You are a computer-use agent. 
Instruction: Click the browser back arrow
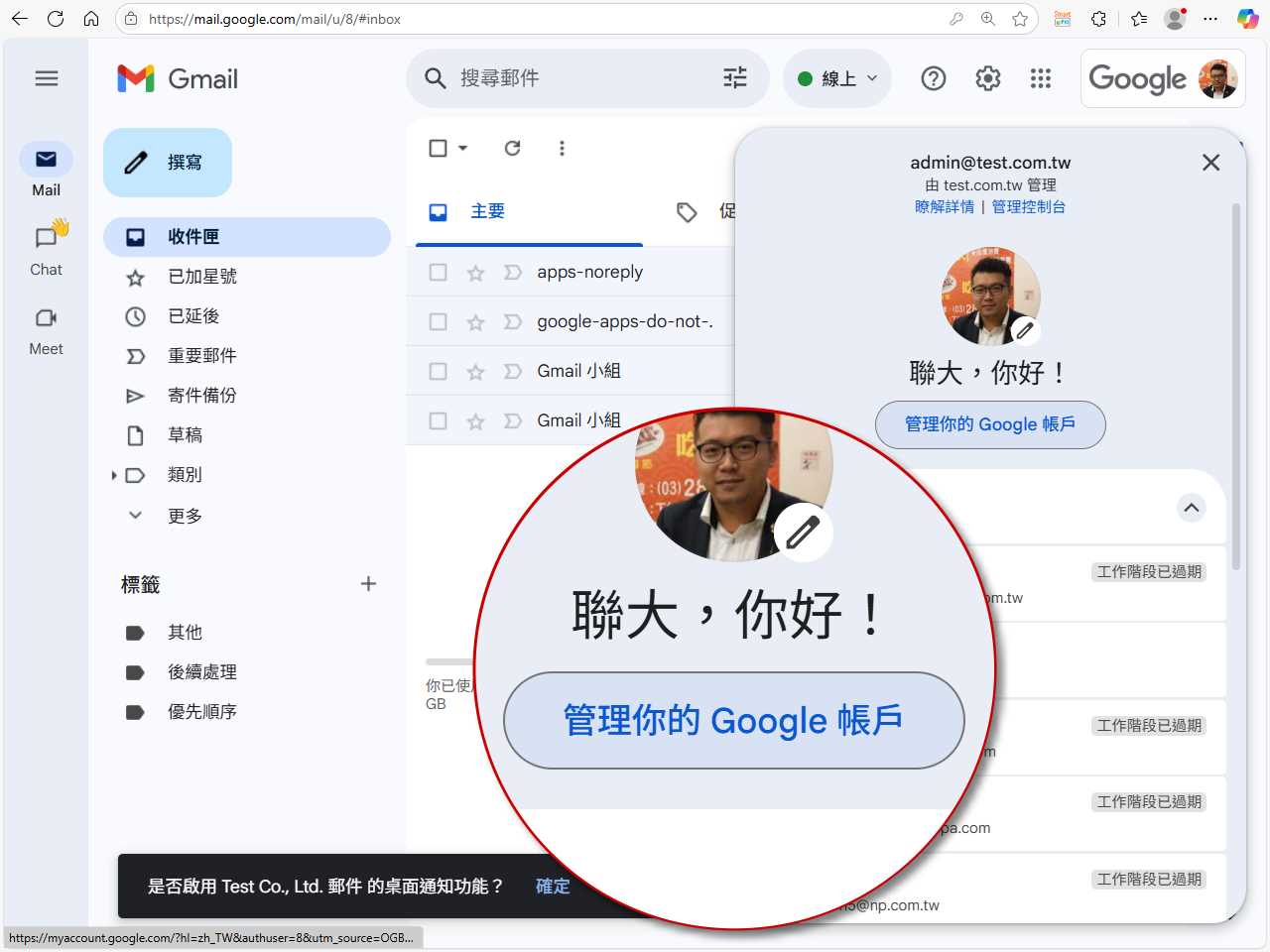coord(20,19)
